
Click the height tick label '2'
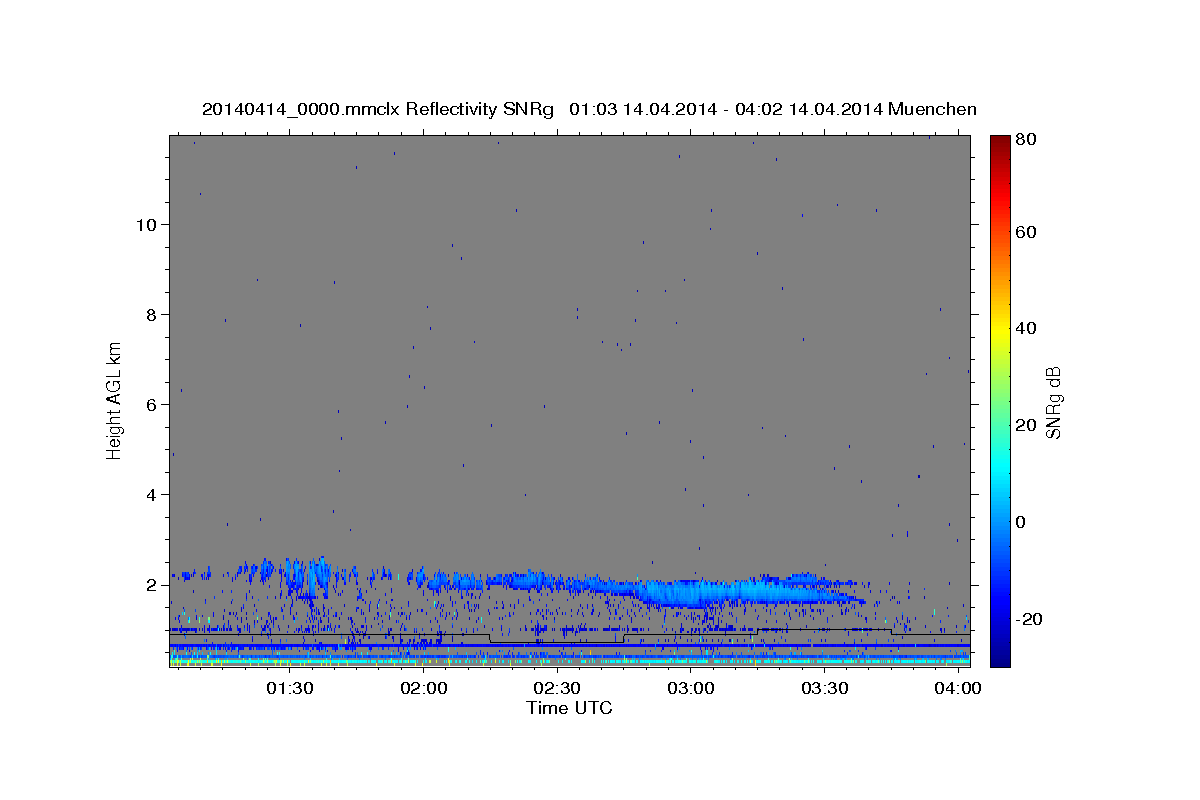point(151,585)
